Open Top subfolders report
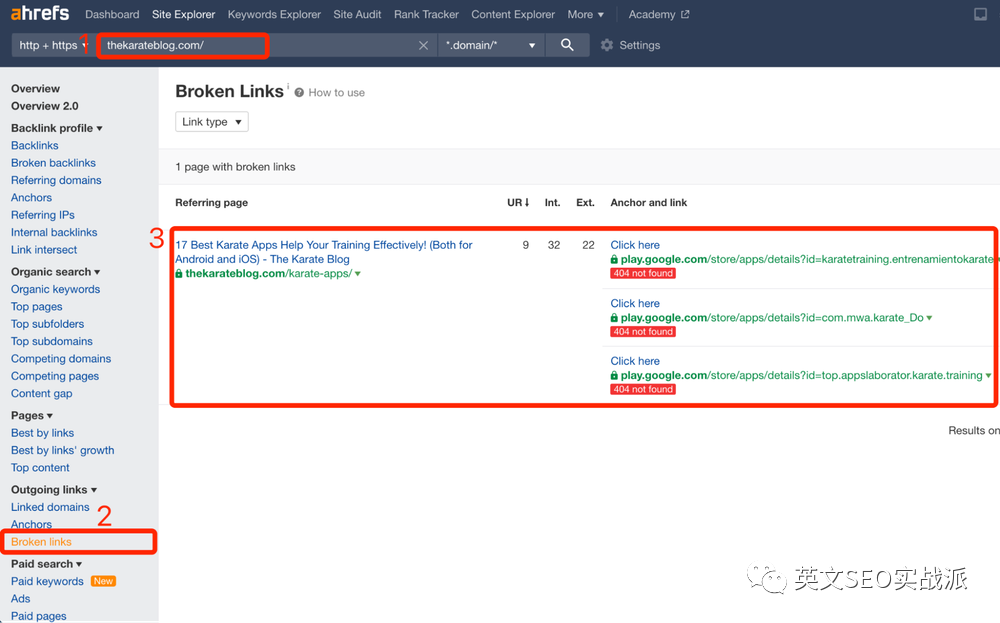This screenshot has height=623, width=1000. [47, 324]
